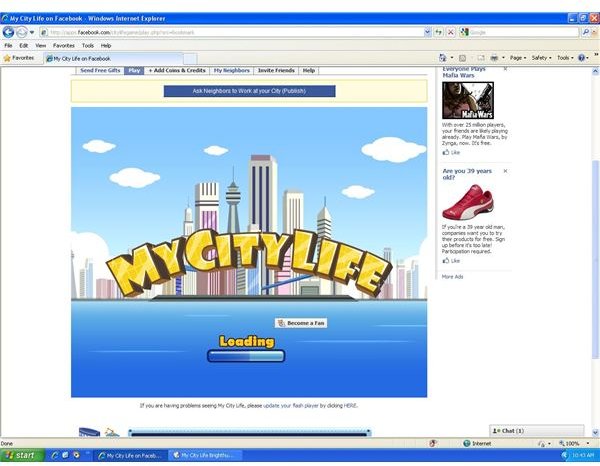Image resolution: width=600 pixels, height=466 pixels.
Task: Open the Help menu in the menu bar
Action: click(106, 46)
